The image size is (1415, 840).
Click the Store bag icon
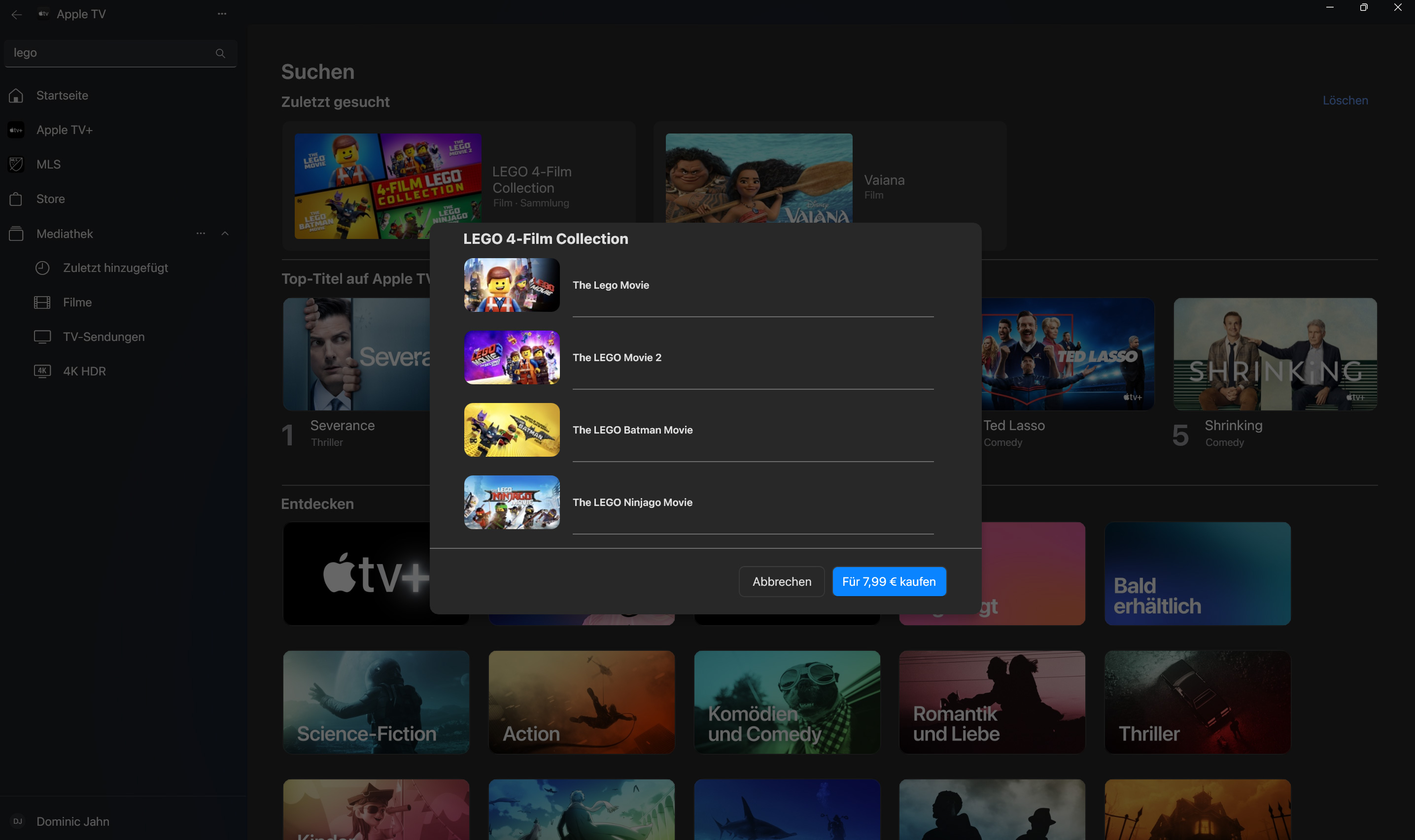coord(16,199)
